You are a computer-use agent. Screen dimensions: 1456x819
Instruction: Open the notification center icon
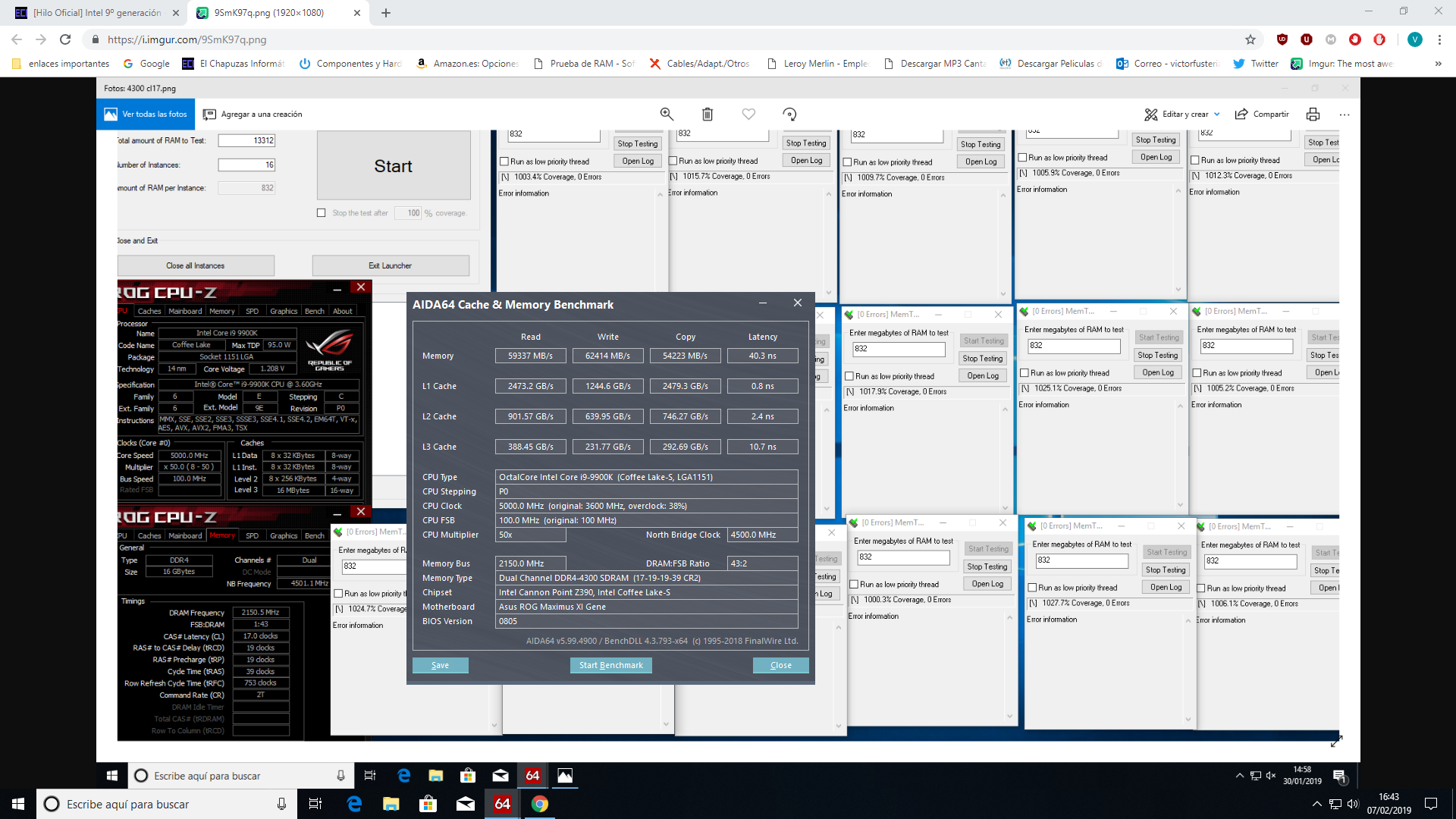tap(1431, 804)
